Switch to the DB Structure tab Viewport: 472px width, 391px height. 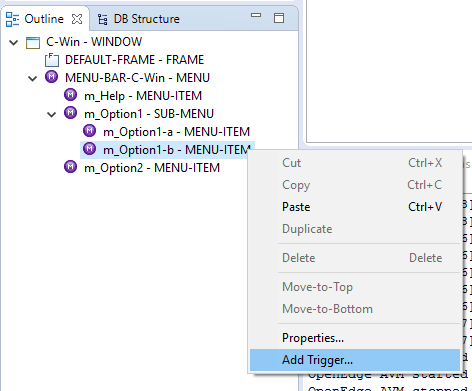click(x=138, y=19)
